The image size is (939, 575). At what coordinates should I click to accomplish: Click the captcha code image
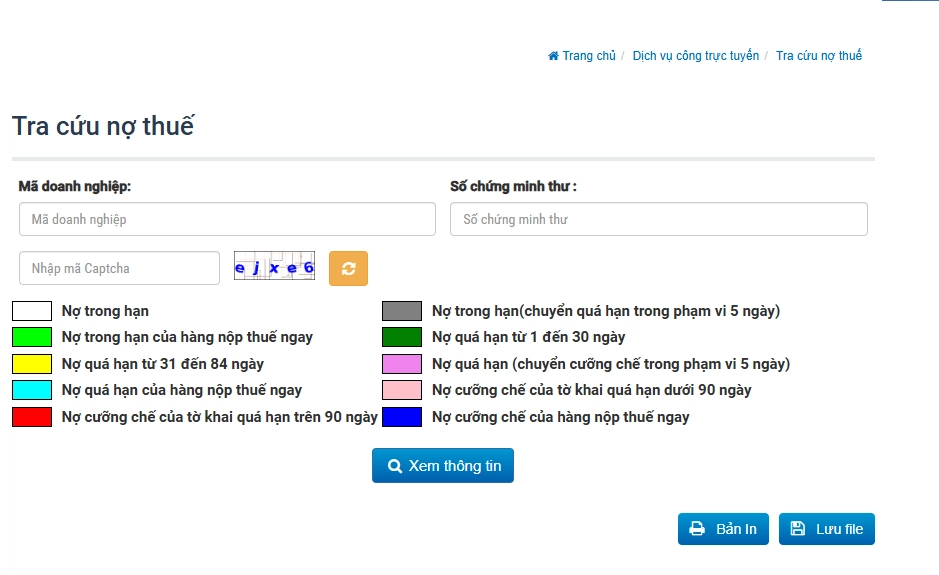click(274, 267)
